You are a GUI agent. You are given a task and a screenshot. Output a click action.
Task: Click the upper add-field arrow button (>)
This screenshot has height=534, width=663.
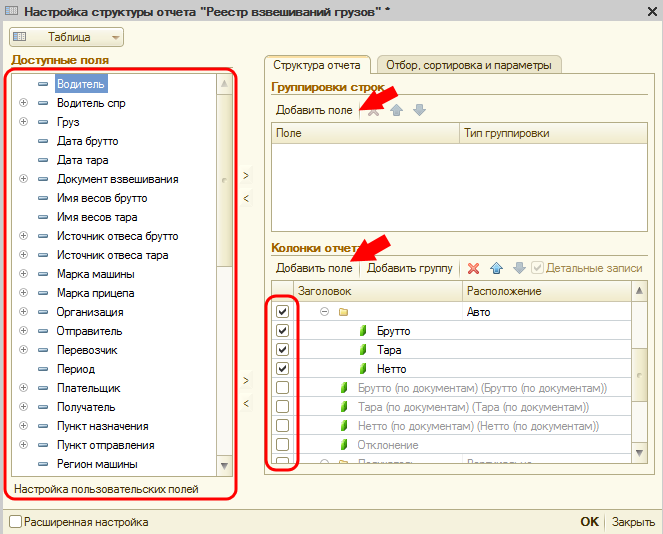246,176
